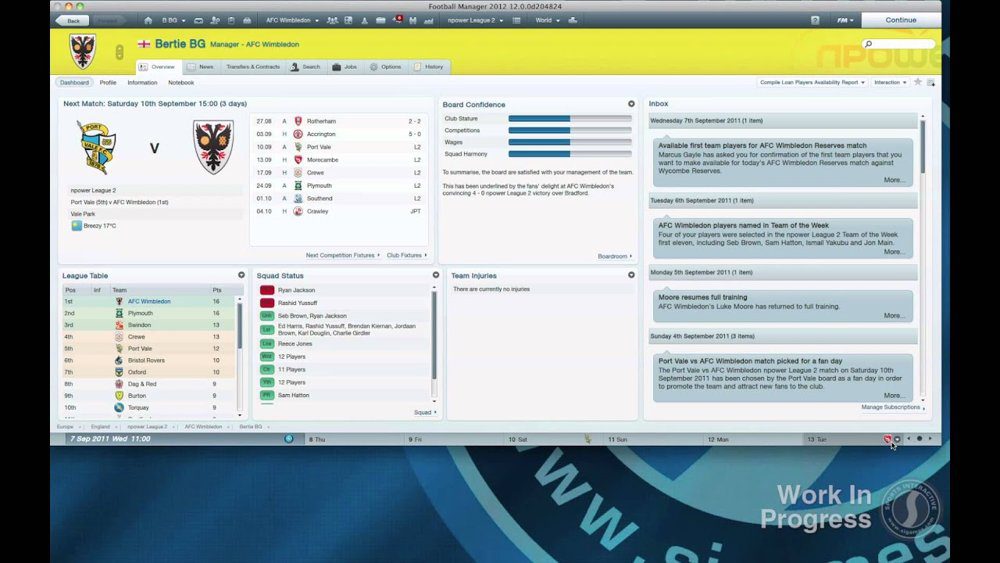Open the Club Fixtures link
Screen dimensions: 1000x563
pos(406,255)
